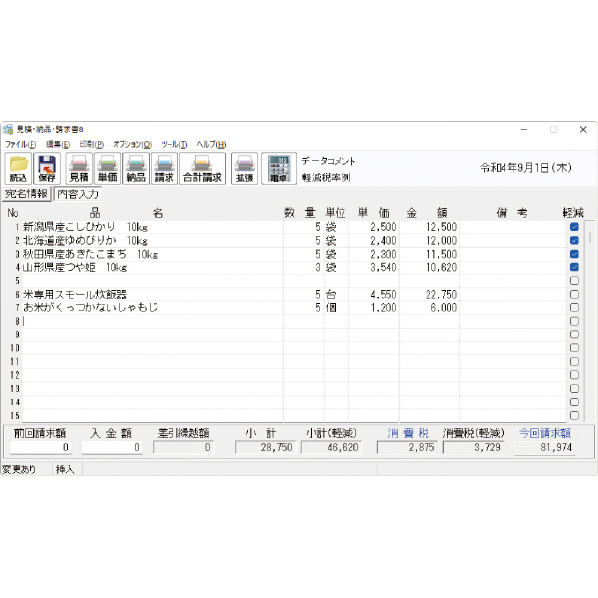The width and height of the screenshot is (598, 598).
Task: Launch the 電卓 calculator icon
Action: click(x=279, y=169)
